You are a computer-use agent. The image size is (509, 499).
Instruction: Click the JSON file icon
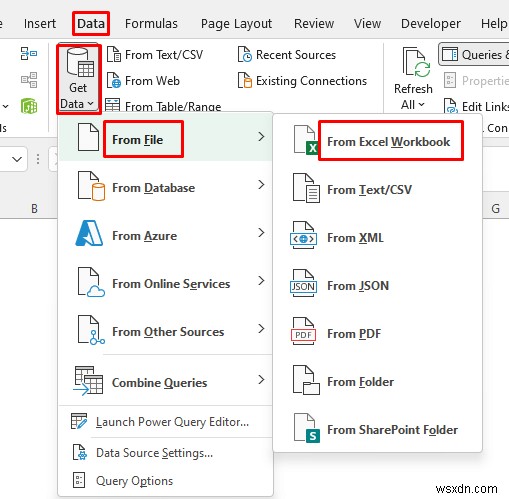coord(303,283)
